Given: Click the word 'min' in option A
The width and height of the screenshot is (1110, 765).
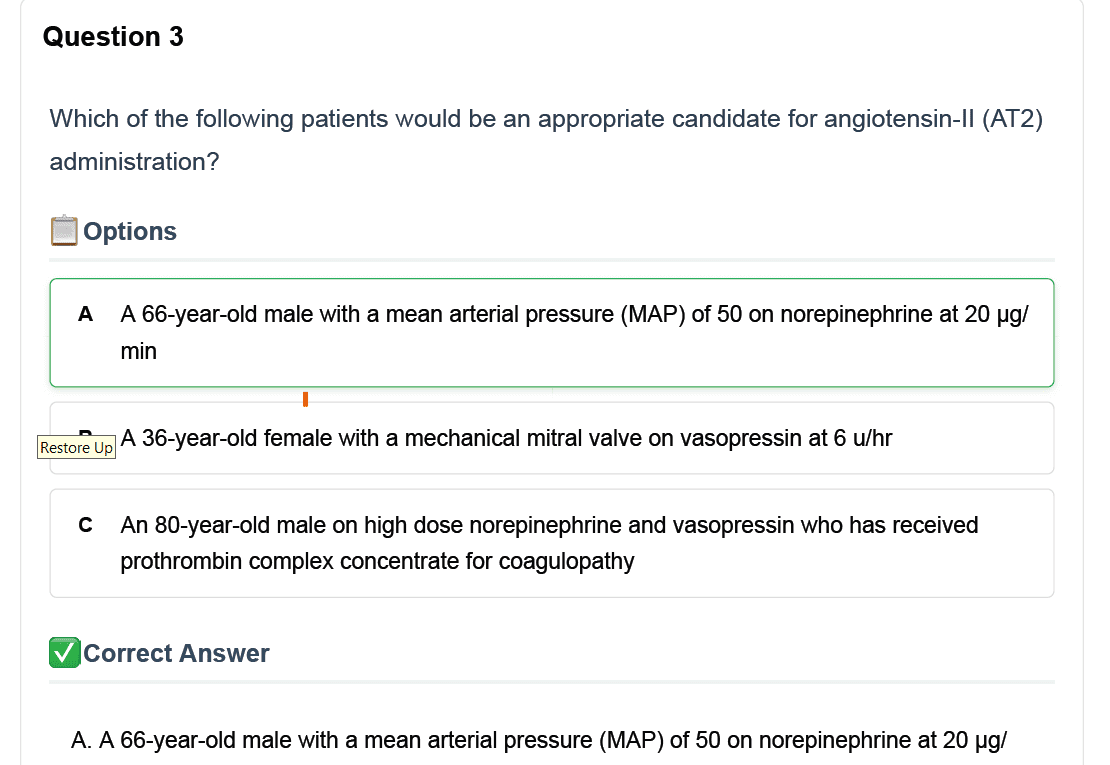Looking at the screenshot, I should pyautogui.click(x=139, y=351).
